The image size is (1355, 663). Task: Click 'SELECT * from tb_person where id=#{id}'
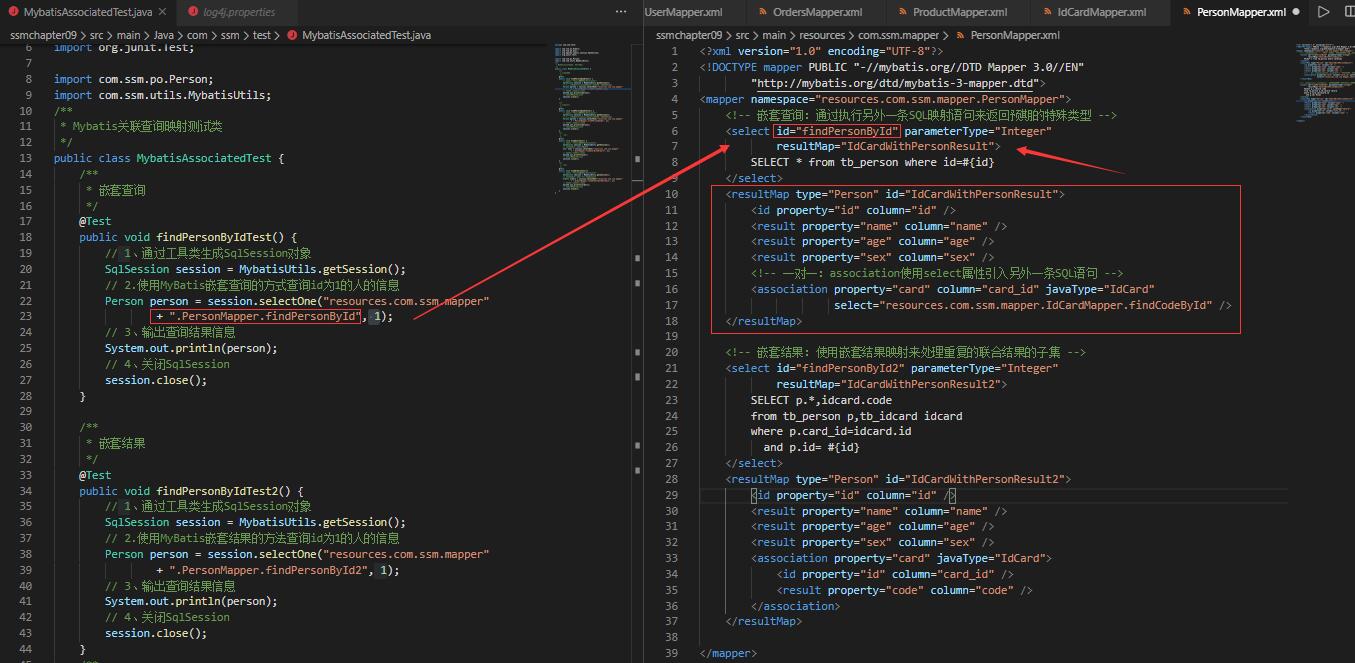pyautogui.click(x=874, y=162)
